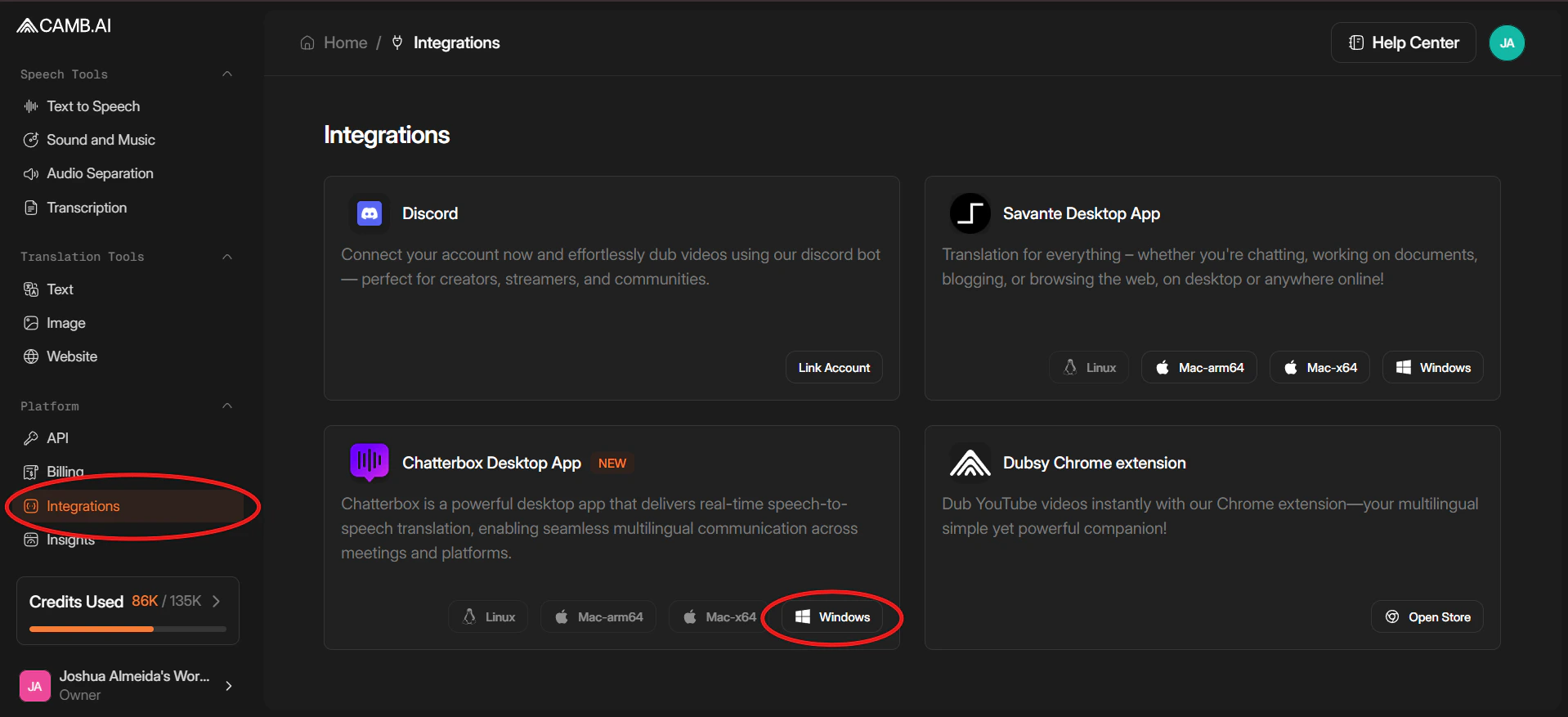The image size is (1568, 717).
Task: Click the Integrations page heading
Action: [387, 135]
